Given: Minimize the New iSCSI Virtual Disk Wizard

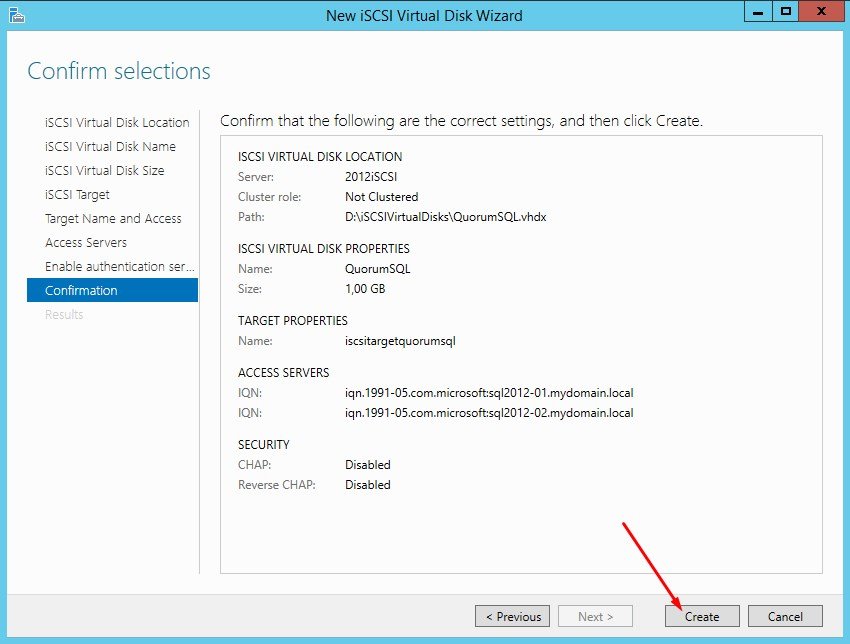Looking at the screenshot, I should coord(757,12).
